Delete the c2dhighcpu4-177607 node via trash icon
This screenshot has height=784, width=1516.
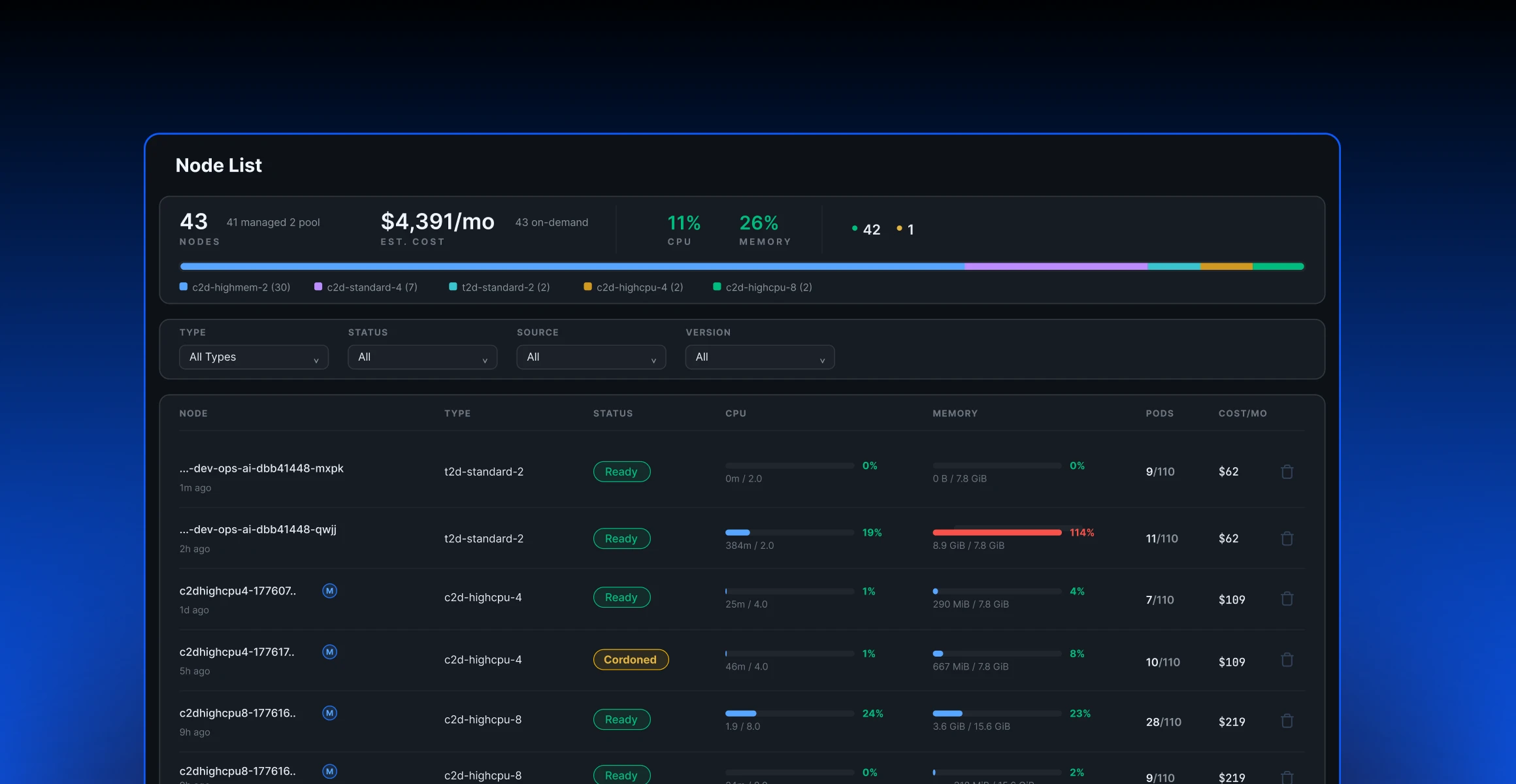[1287, 598]
